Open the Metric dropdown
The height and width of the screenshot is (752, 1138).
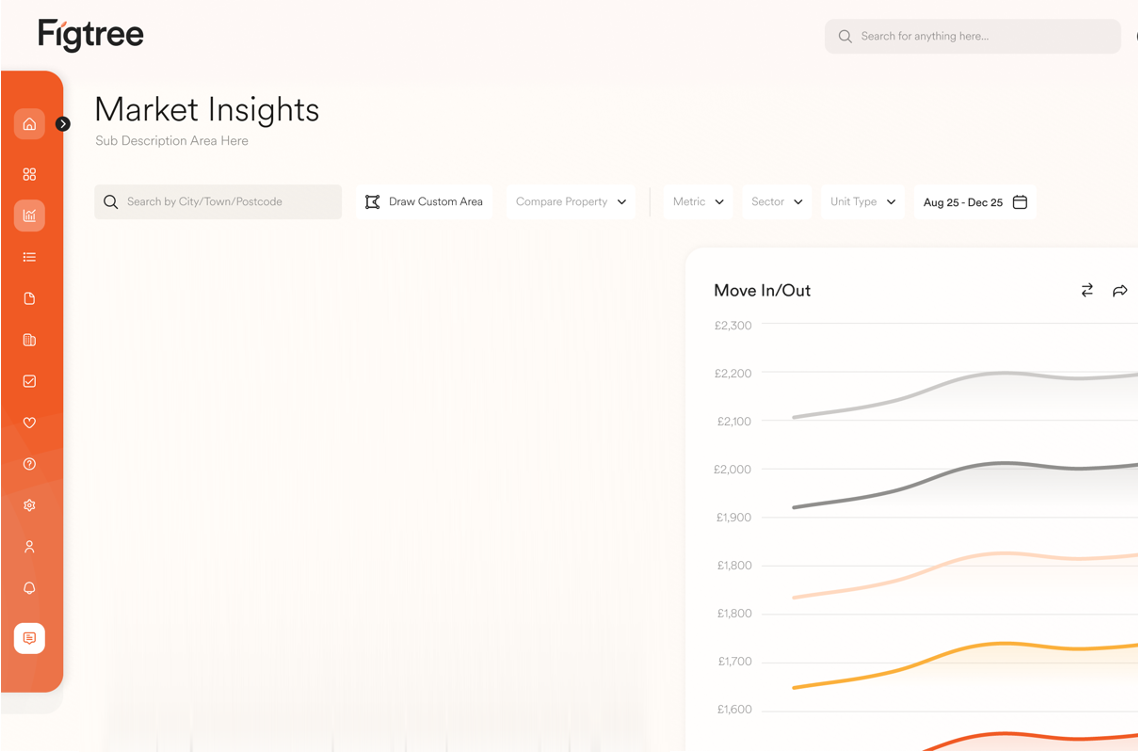(x=698, y=202)
